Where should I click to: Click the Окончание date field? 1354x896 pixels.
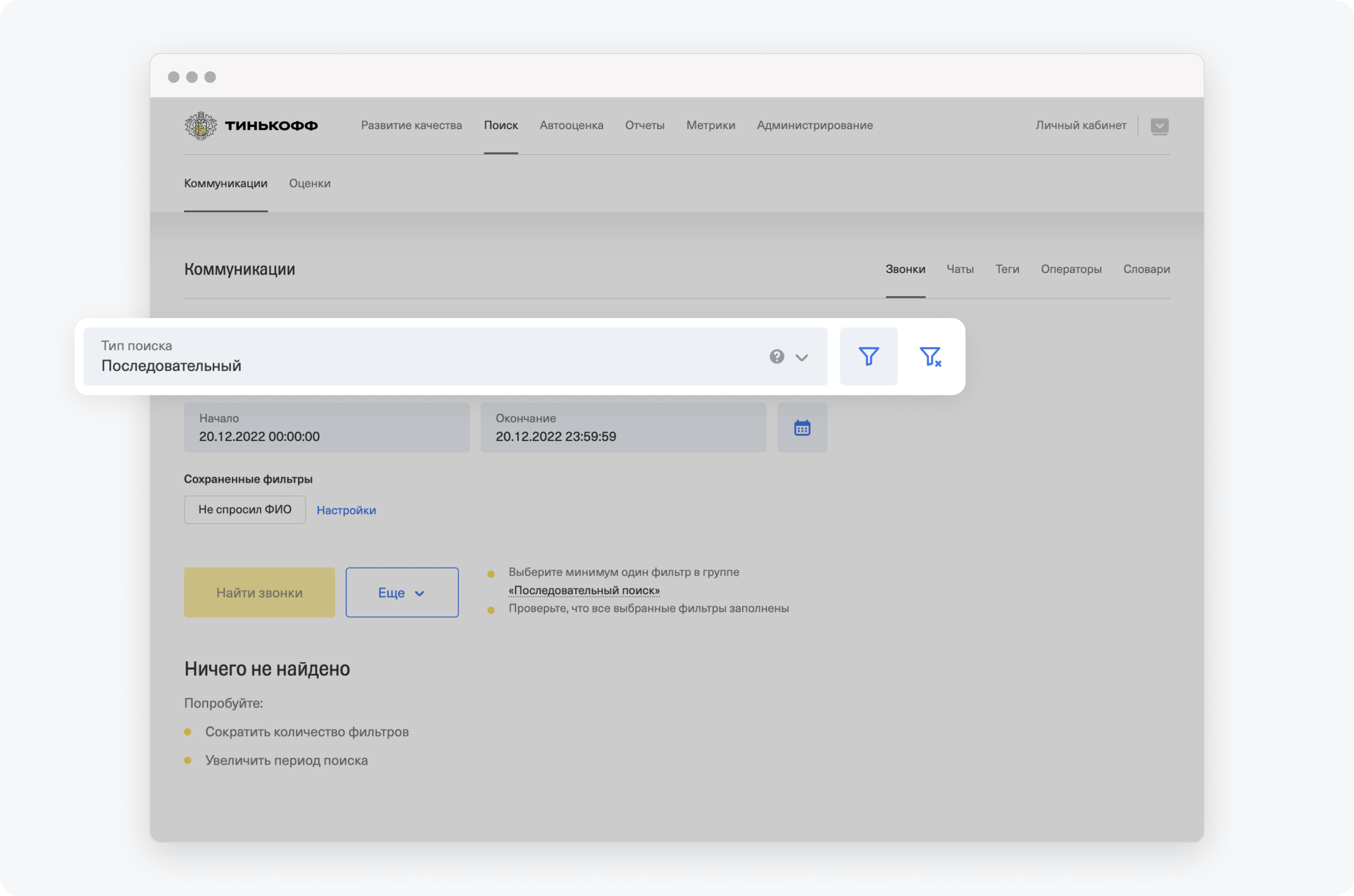623,427
